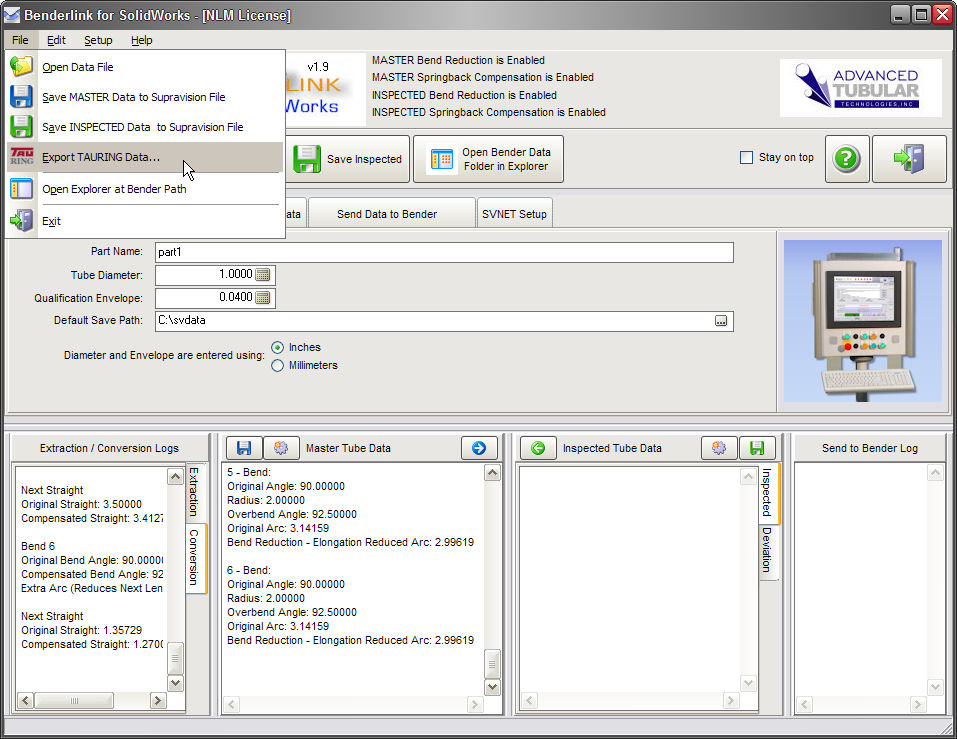Click the Inspected Tube Data green save icon
957x739 pixels.
[757, 448]
